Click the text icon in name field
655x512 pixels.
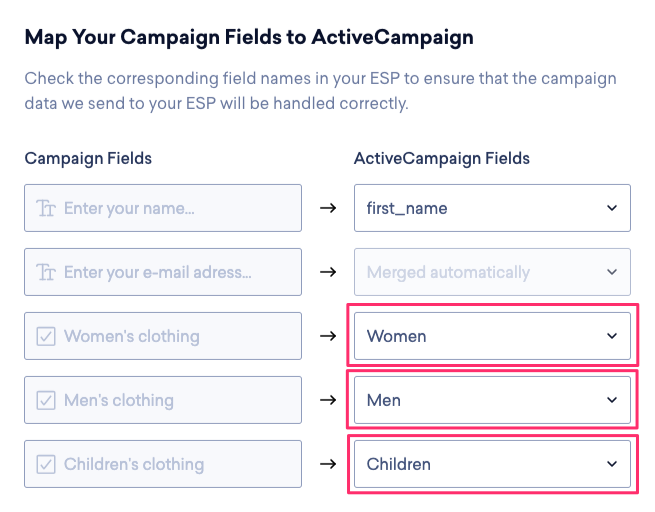pyautogui.click(x=45, y=209)
